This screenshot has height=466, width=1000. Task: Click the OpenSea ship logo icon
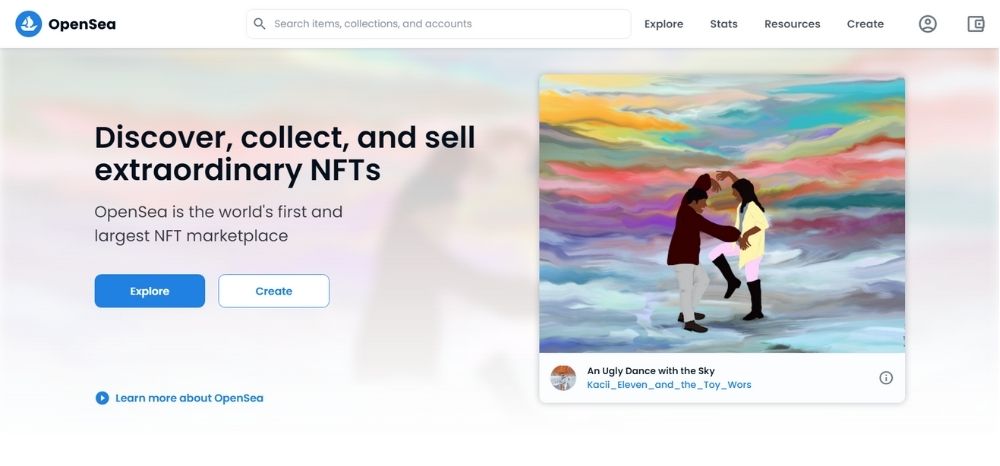point(29,24)
